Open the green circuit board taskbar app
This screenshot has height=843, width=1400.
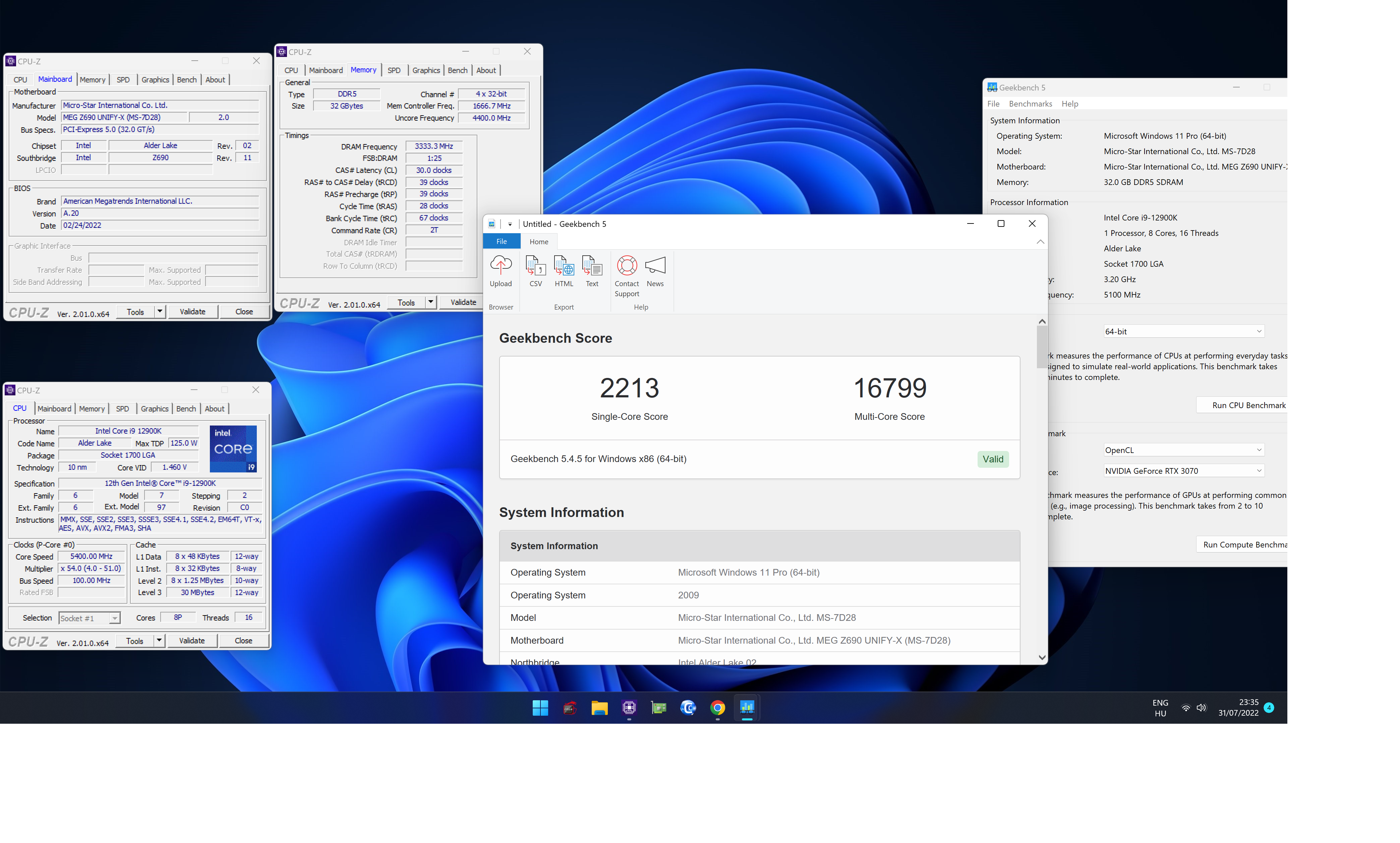coord(658,708)
